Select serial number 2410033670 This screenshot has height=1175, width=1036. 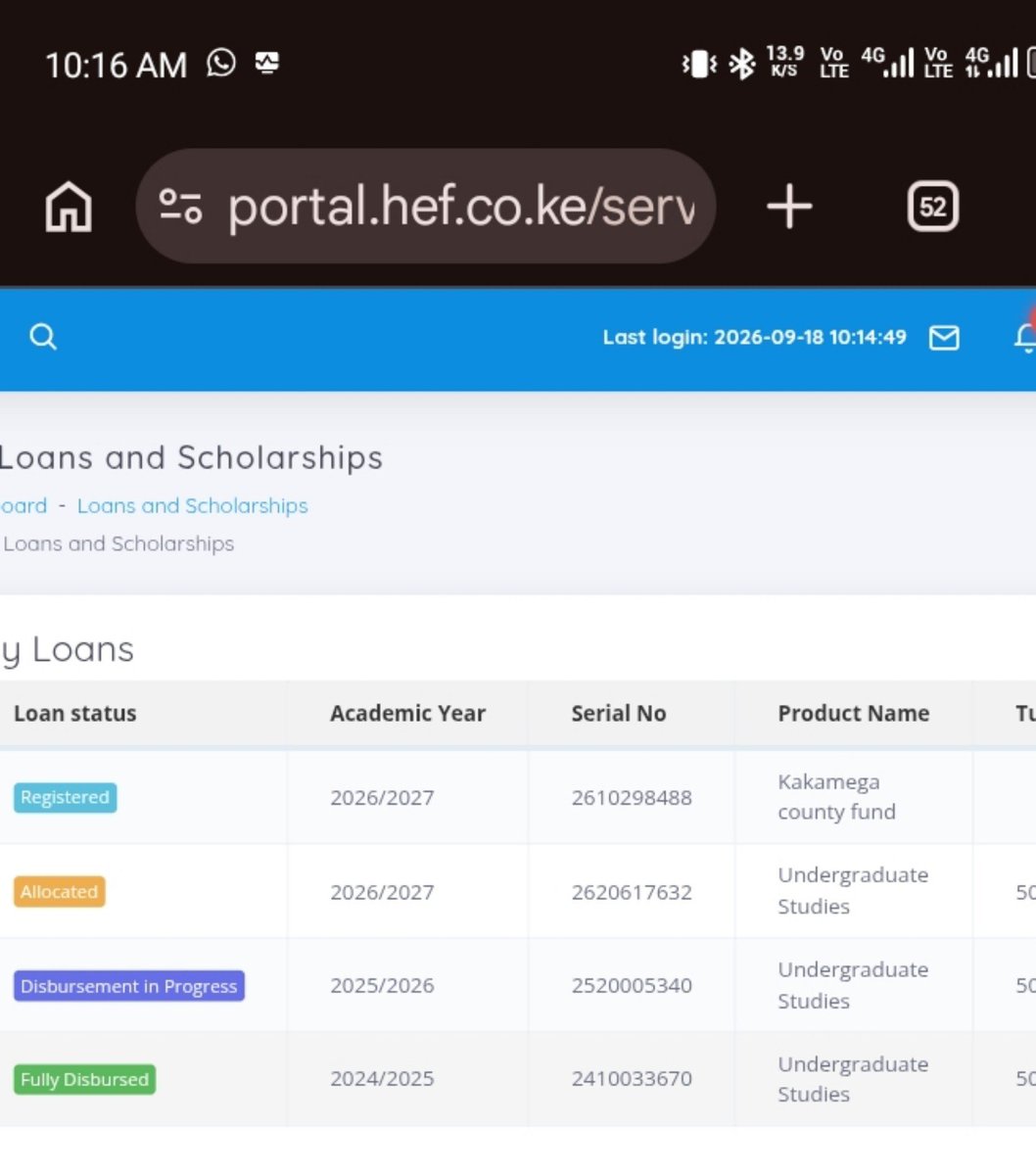[x=632, y=1079]
